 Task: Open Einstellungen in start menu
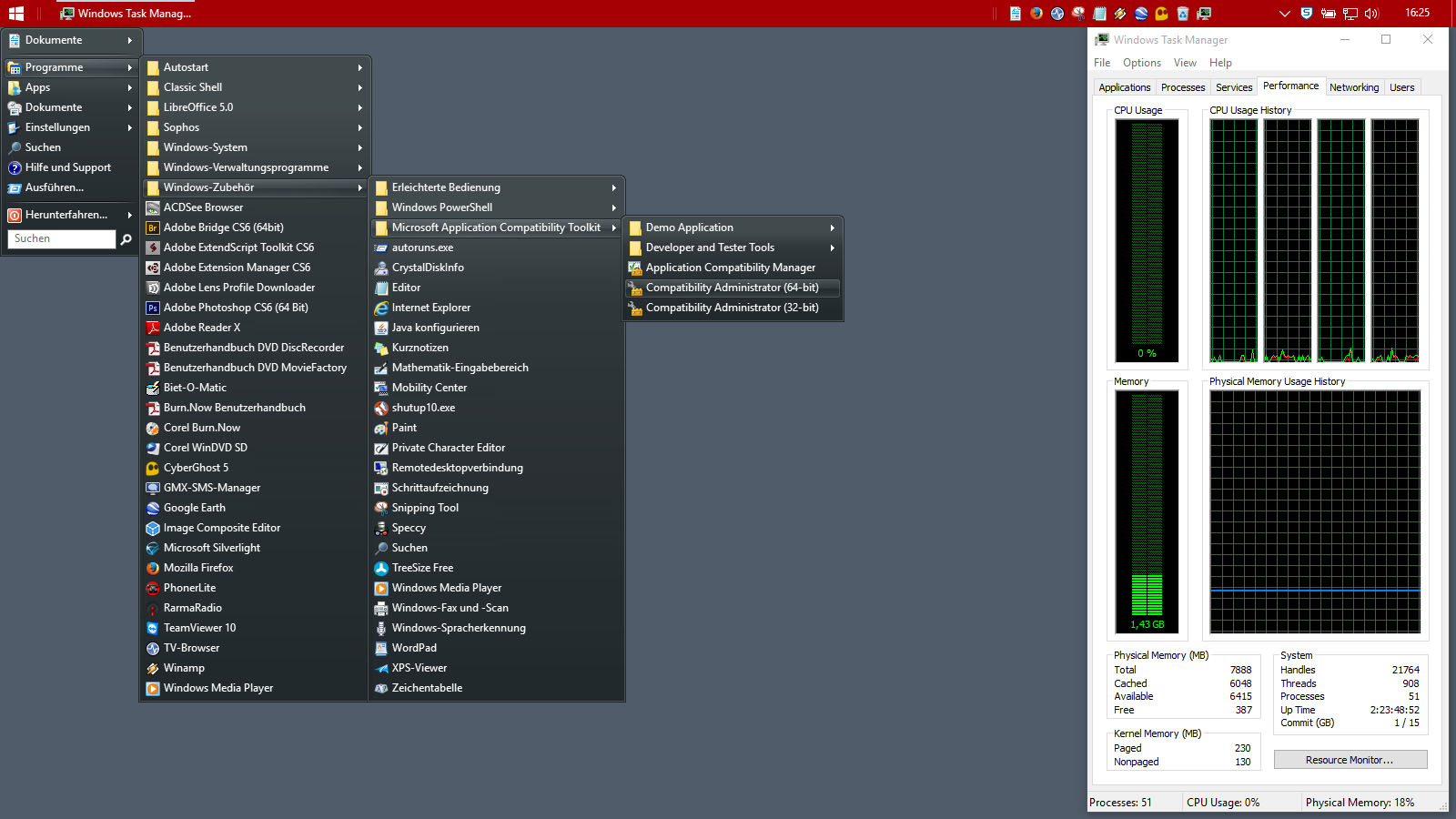coord(70,127)
